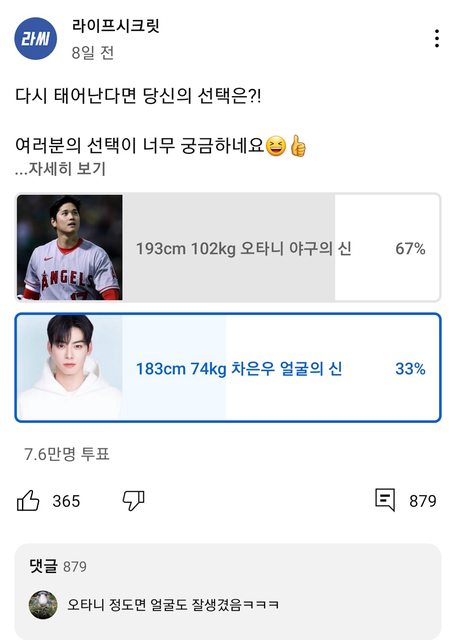This screenshot has width=456, height=640.
Task: Dislike the post with thumbs-down icon
Action: [133, 500]
